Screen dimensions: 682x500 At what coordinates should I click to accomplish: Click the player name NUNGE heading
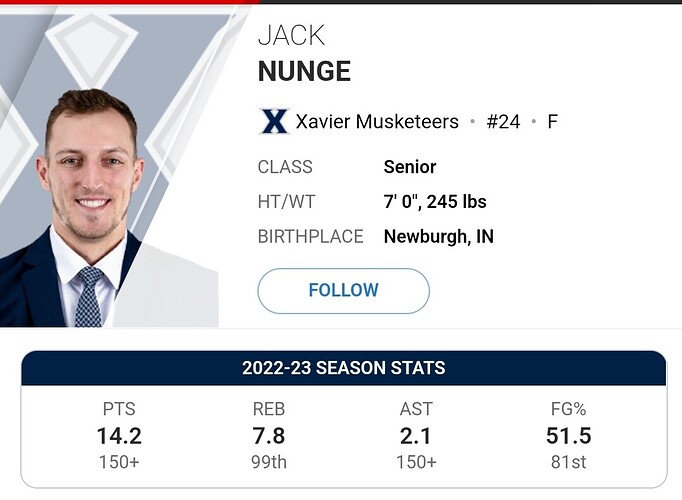click(x=304, y=71)
